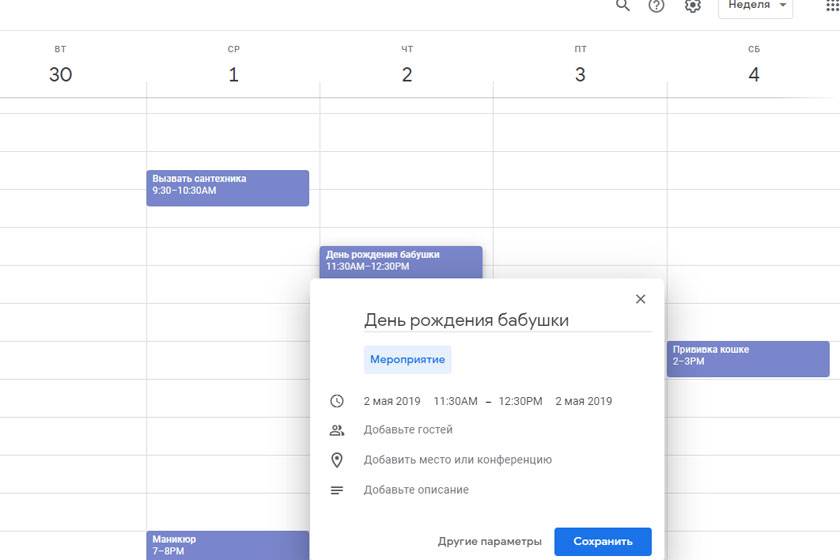Expand the Неделя view dropdown
Viewport: 840px width, 560px height.
(x=755, y=6)
